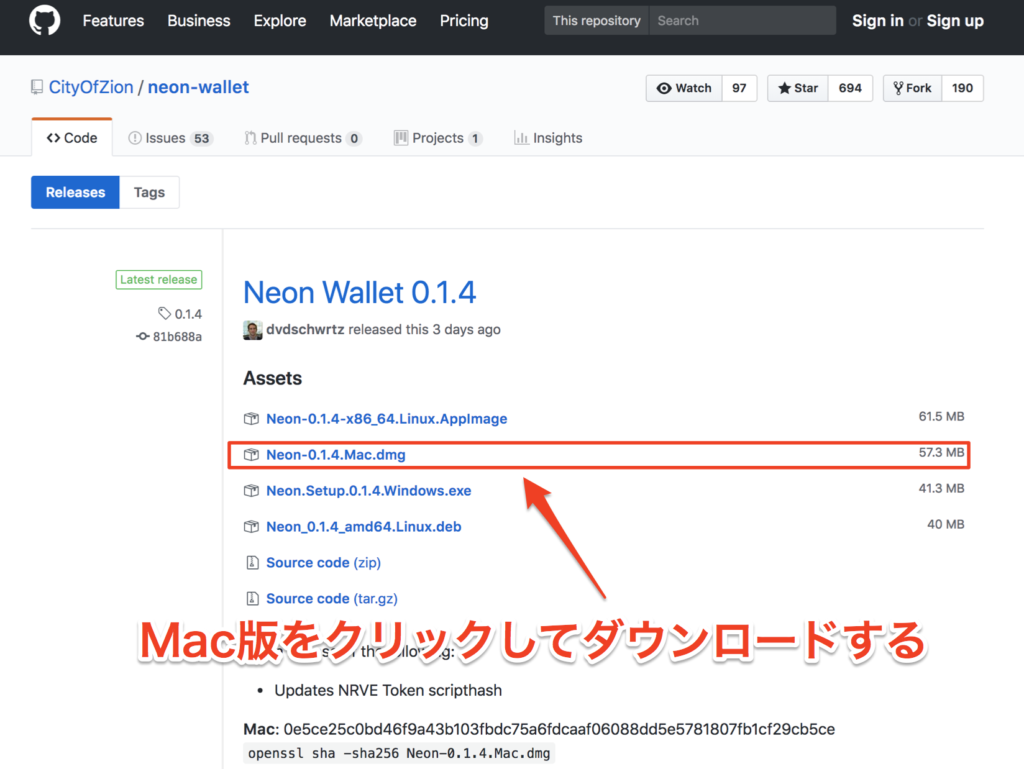This screenshot has height=769, width=1024.
Task: Click the Watch button
Action: click(684, 88)
